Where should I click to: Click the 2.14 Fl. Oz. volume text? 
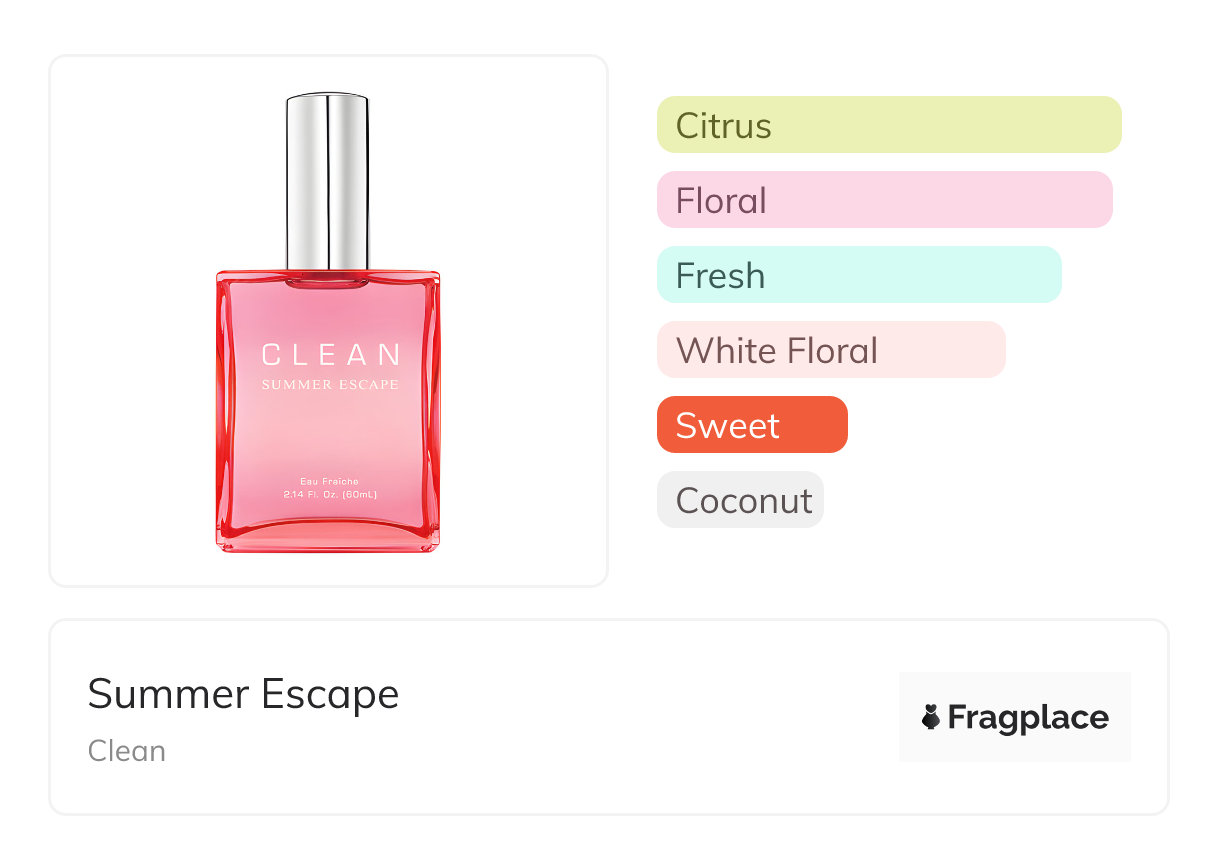coord(329,494)
